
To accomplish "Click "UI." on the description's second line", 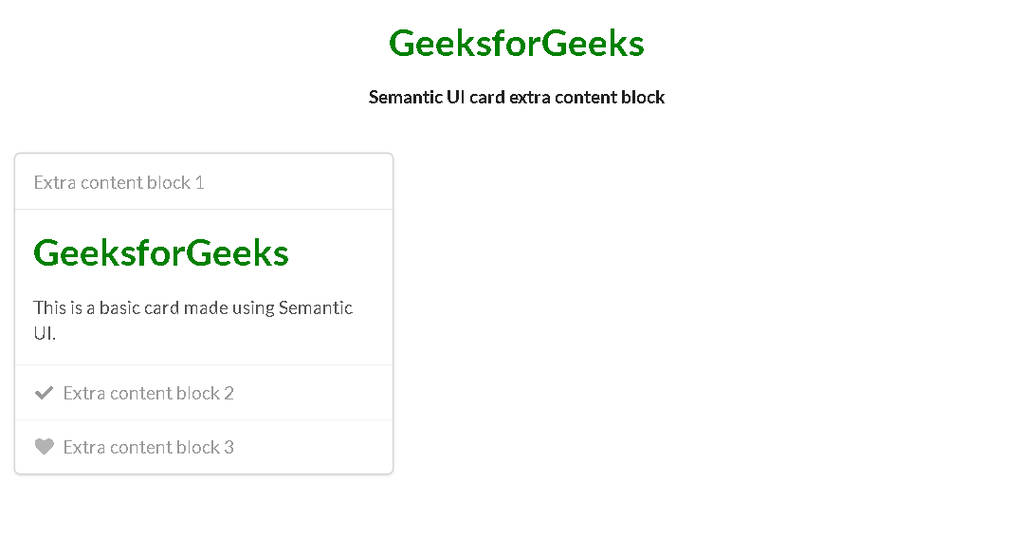I will (x=44, y=334).
